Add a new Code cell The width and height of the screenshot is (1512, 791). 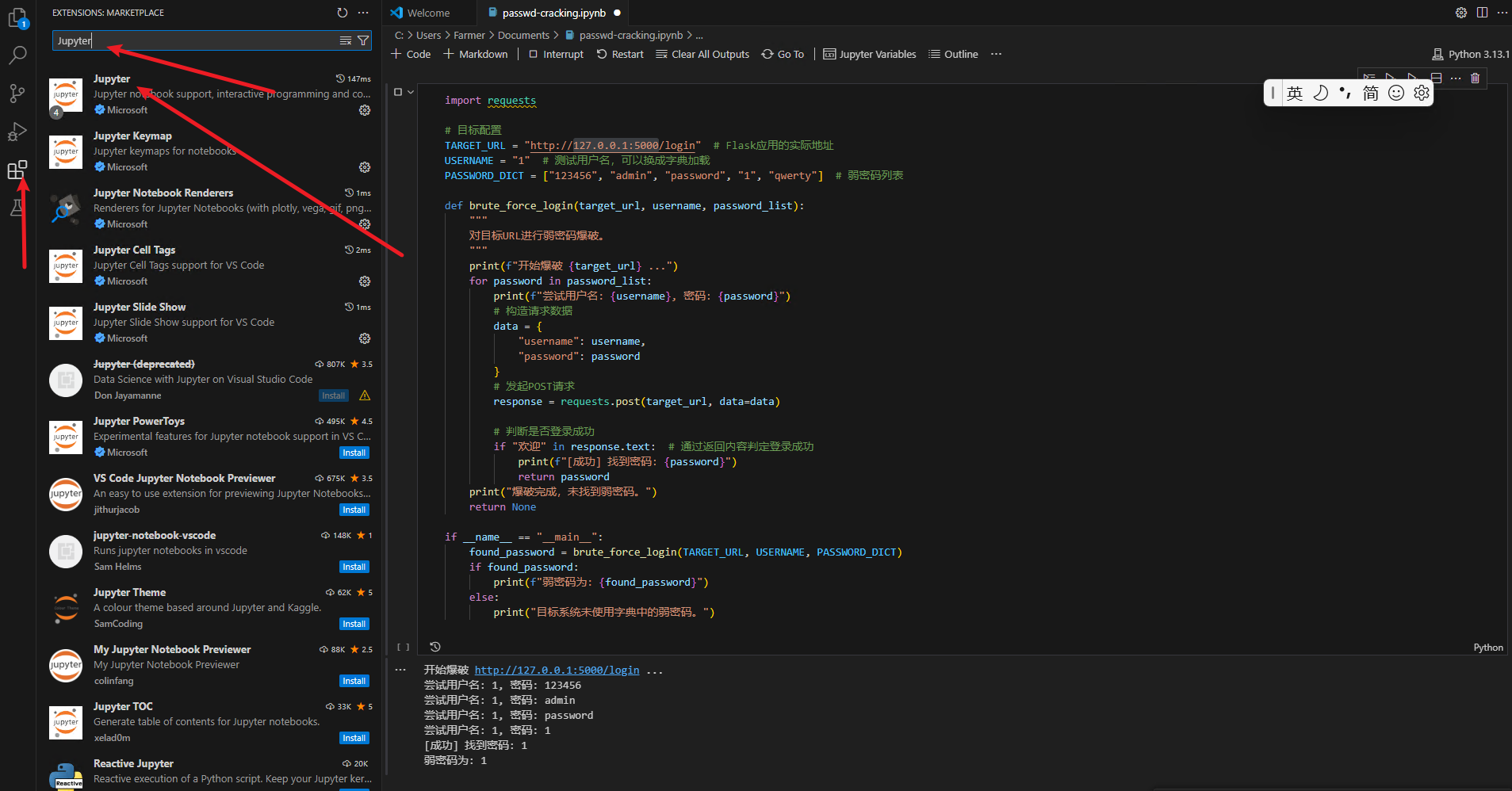click(x=411, y=54)
